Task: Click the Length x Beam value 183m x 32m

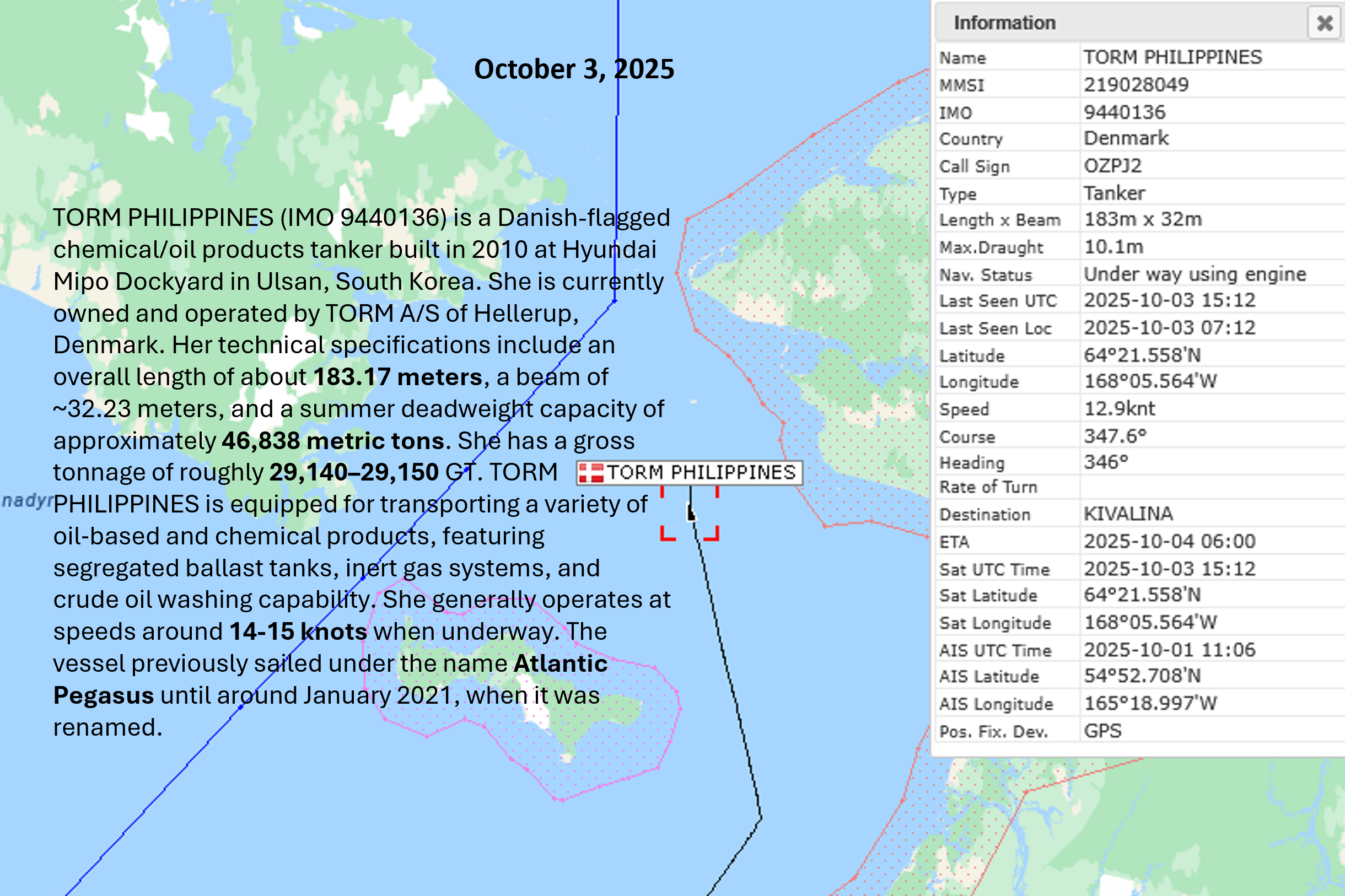Action: (x=1143, y=219)
